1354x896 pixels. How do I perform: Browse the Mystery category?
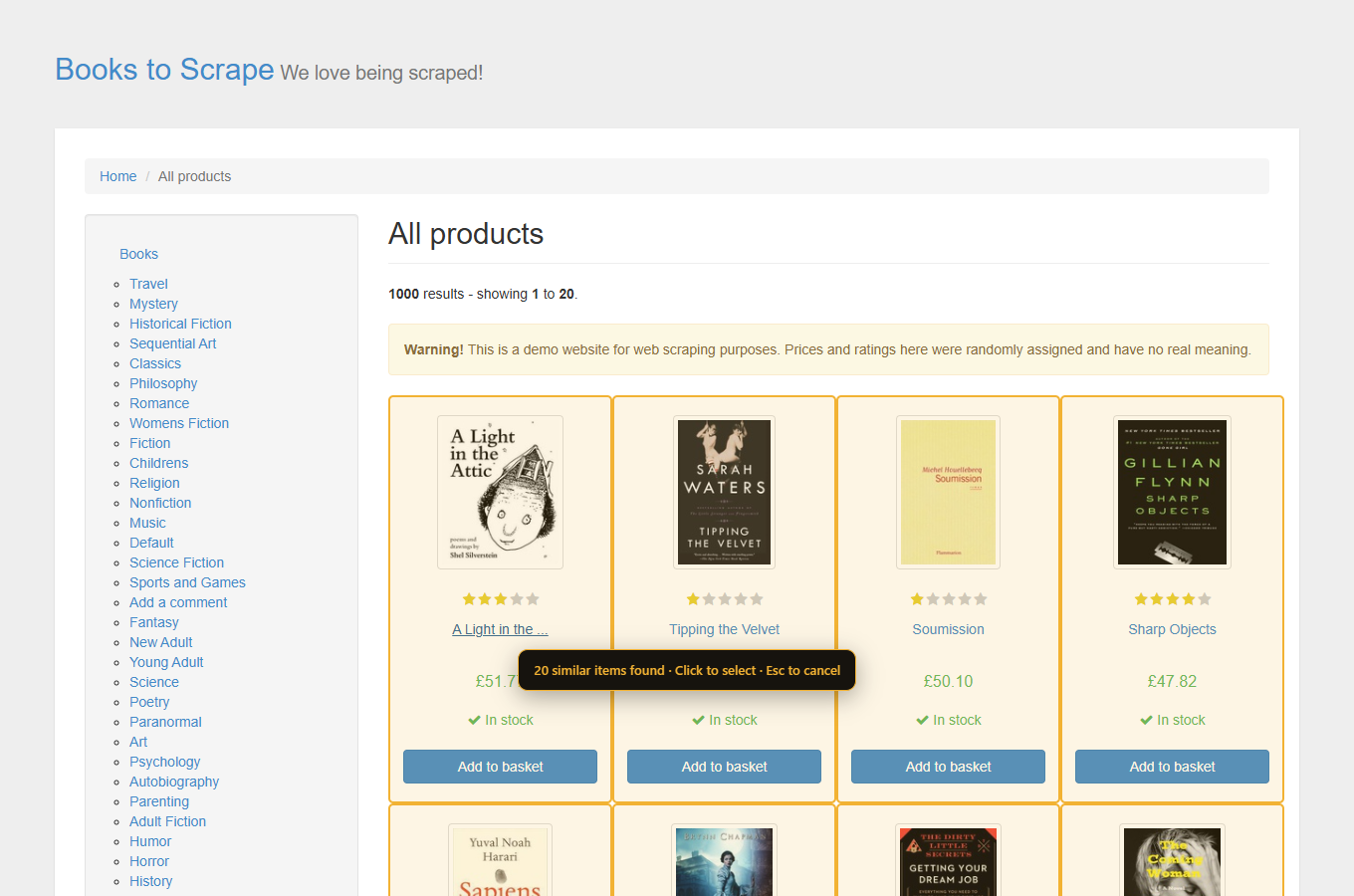(x=153, y=304)
